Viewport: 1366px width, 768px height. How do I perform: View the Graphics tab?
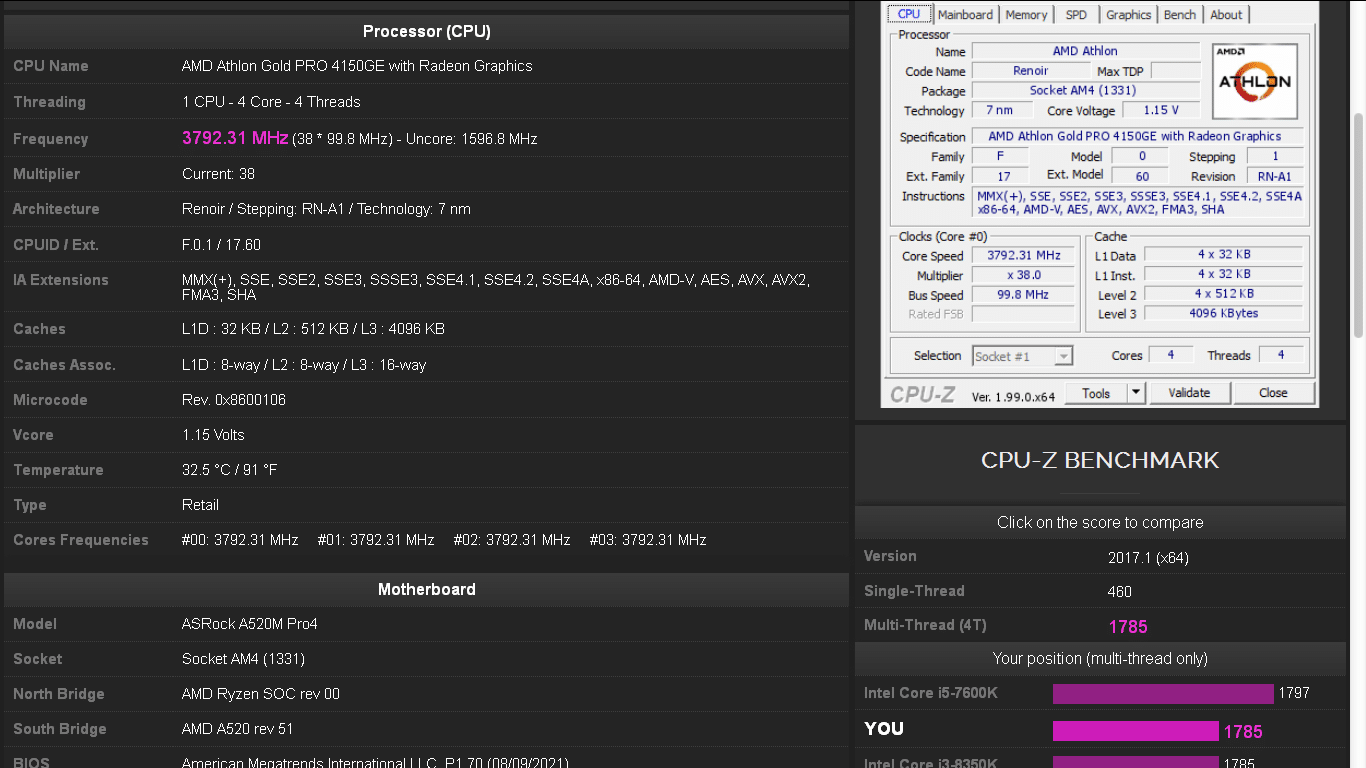[1128, 14]
